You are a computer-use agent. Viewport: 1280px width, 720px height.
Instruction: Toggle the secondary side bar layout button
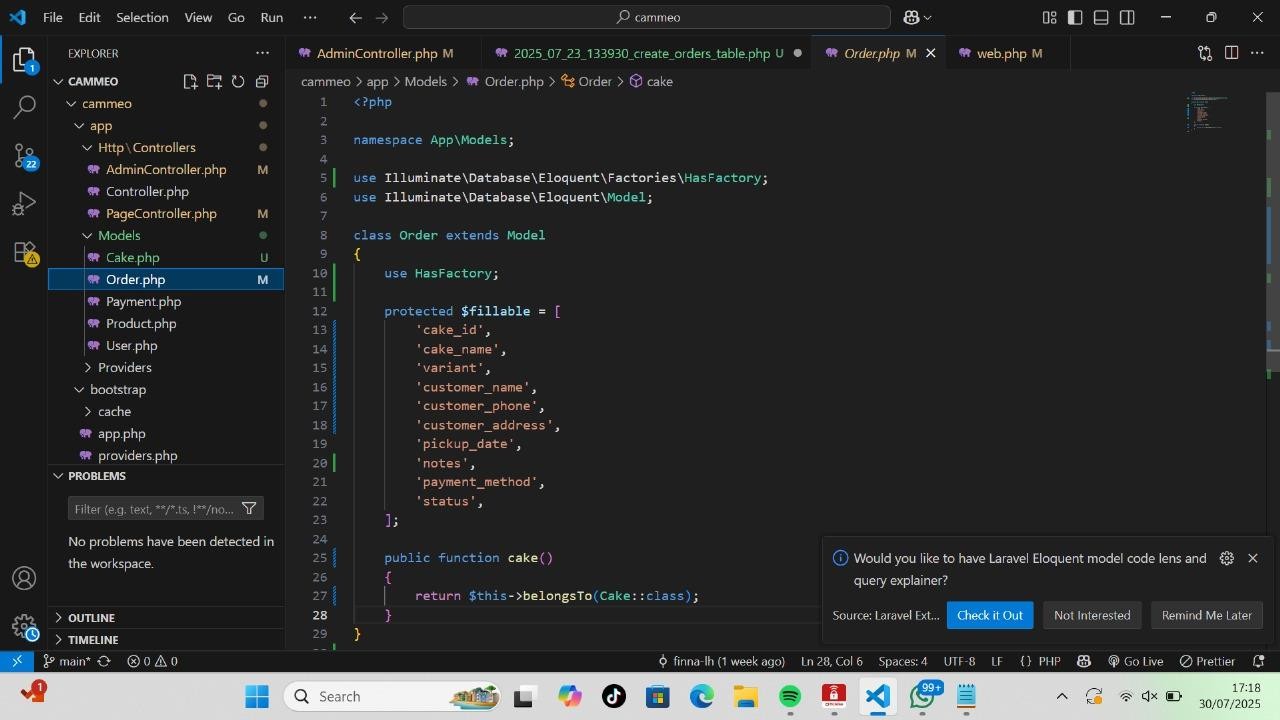click(1127, 18)
